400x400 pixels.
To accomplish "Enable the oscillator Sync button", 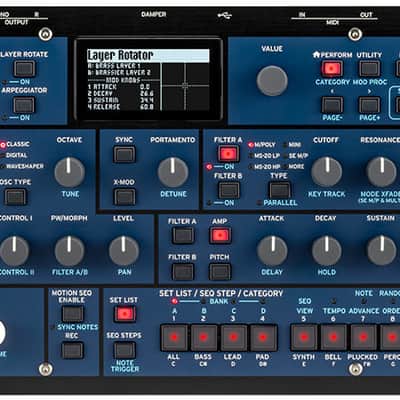I will point(124,154).
